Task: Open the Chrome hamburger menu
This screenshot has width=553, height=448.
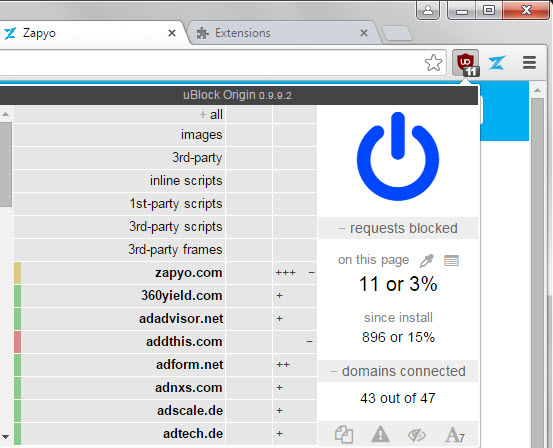Action: [529, 63]
